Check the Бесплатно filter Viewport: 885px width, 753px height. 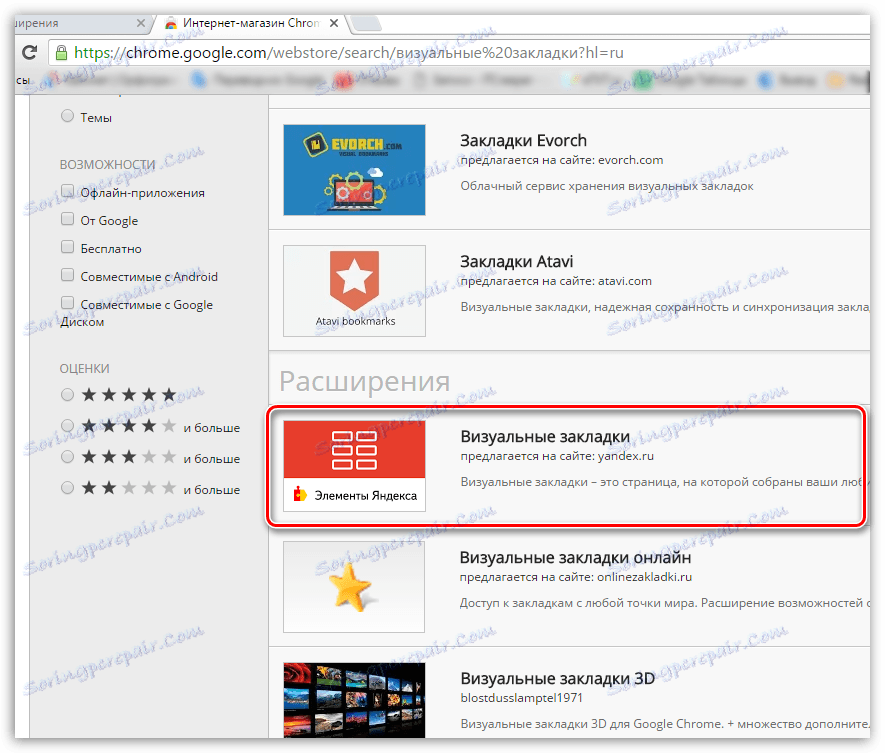coord(67,247)
